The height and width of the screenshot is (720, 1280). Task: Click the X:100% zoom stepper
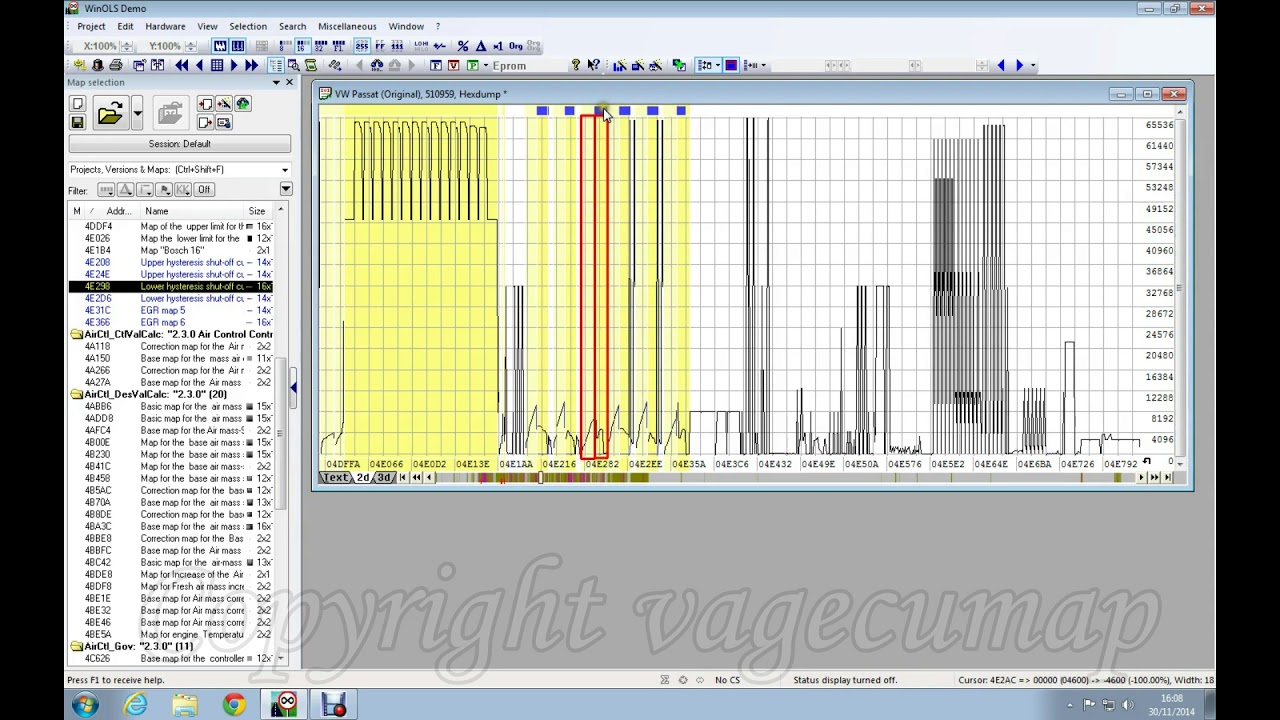coord(127,46)
